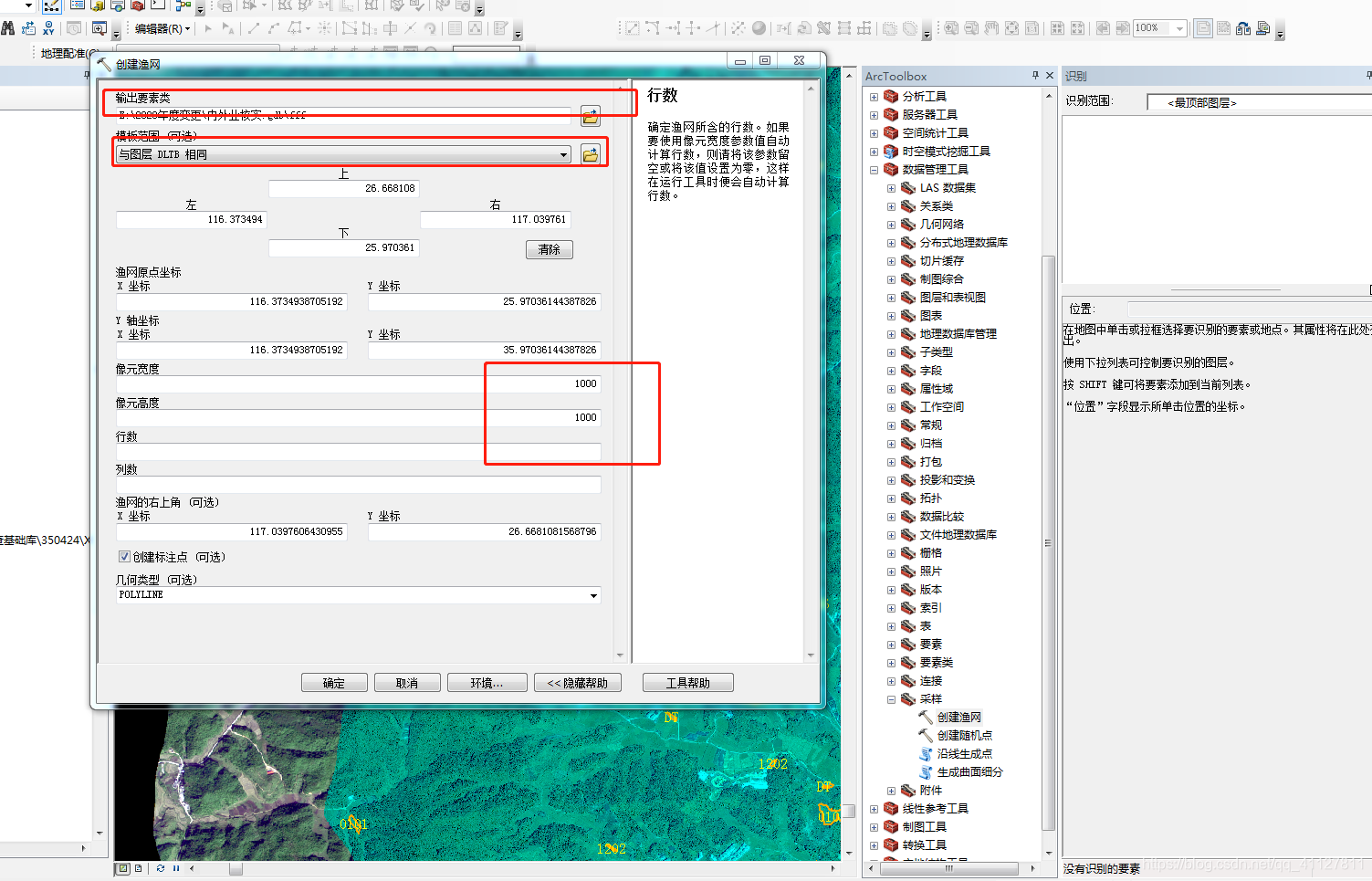Go back to previous layout extent
This screenshot has width=1372, height=881.
[x=1103, y=28]
